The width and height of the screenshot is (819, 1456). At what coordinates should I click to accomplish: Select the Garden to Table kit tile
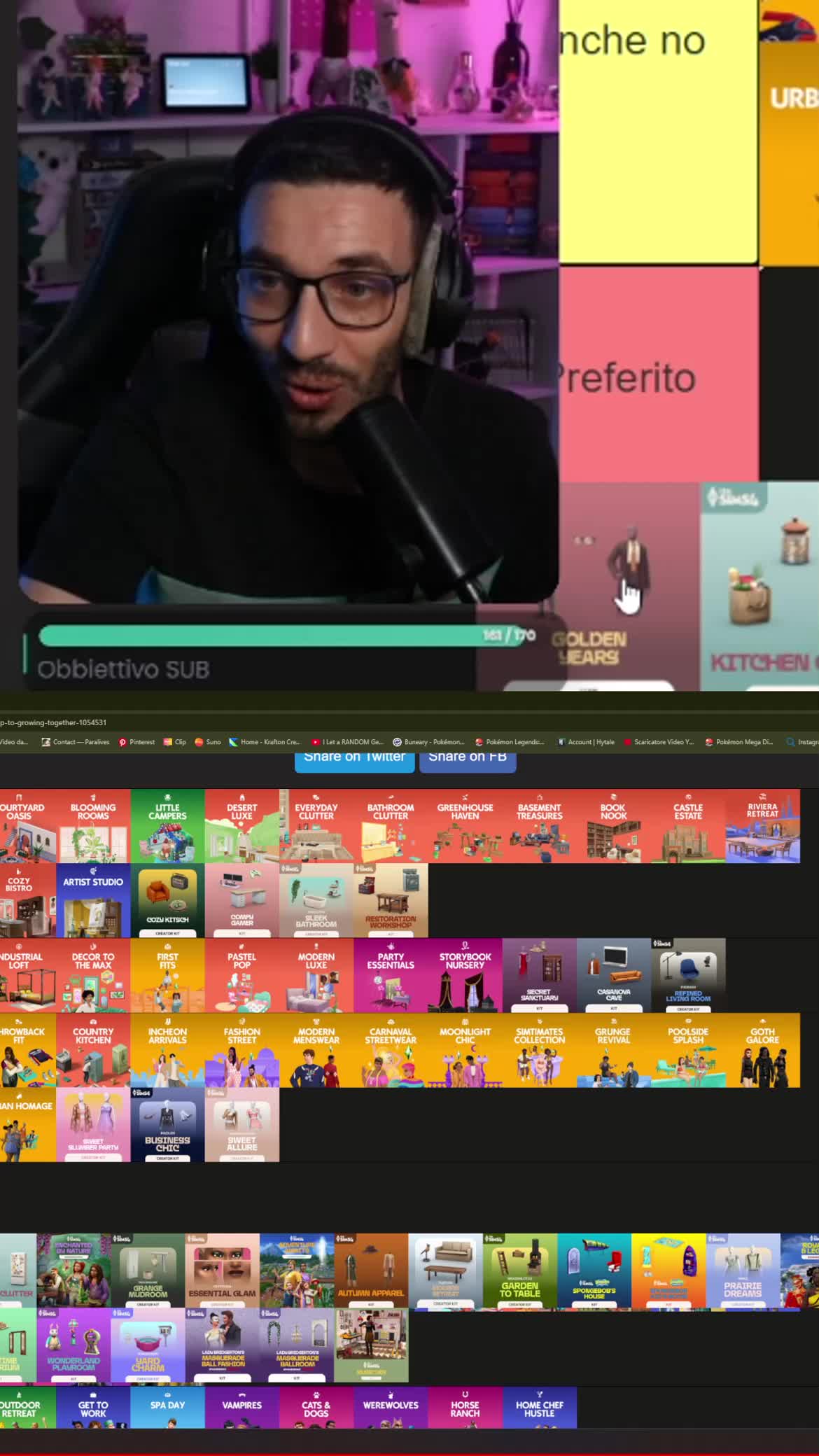519,1271
